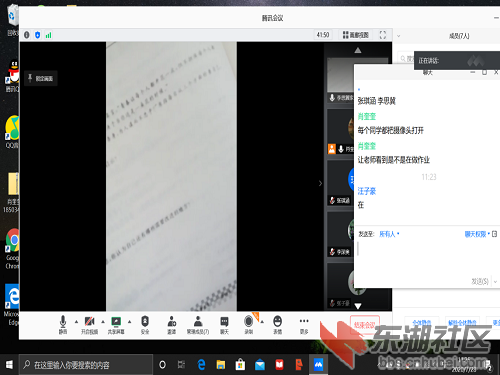Viewport: 500px width, 375px height.
Task: Click the member search field
Action: (406, 59)
